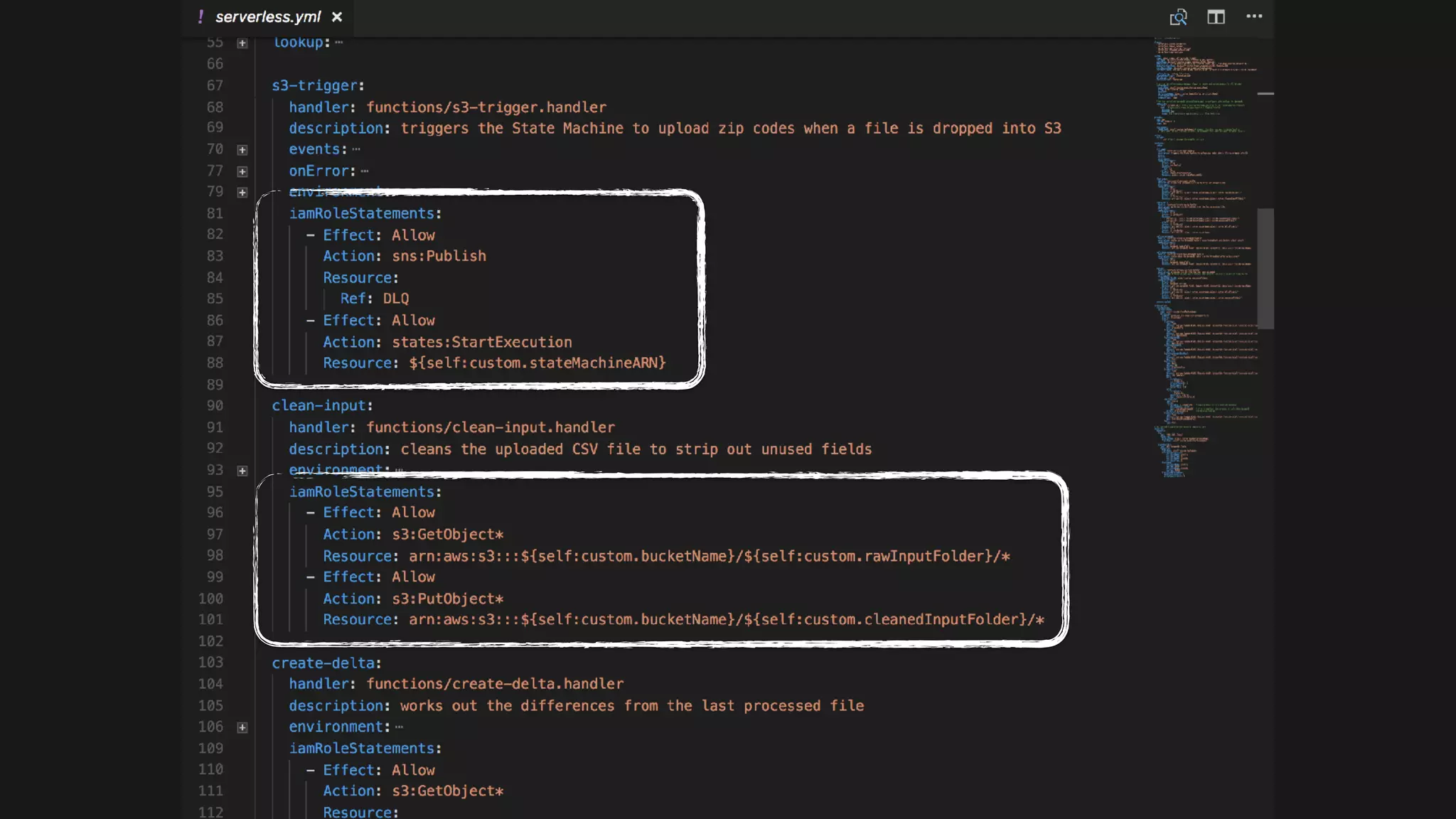Expand create-delta environment fold at line 106

[x=242, y=727]
